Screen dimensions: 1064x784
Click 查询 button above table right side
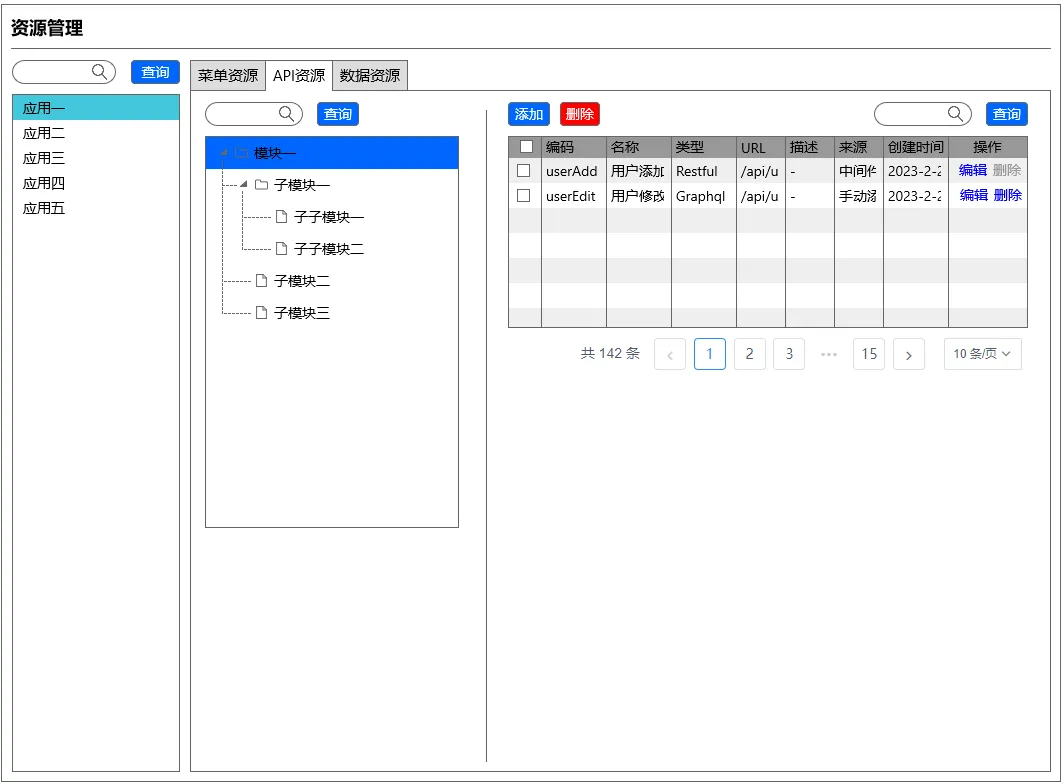[1006, 114]
